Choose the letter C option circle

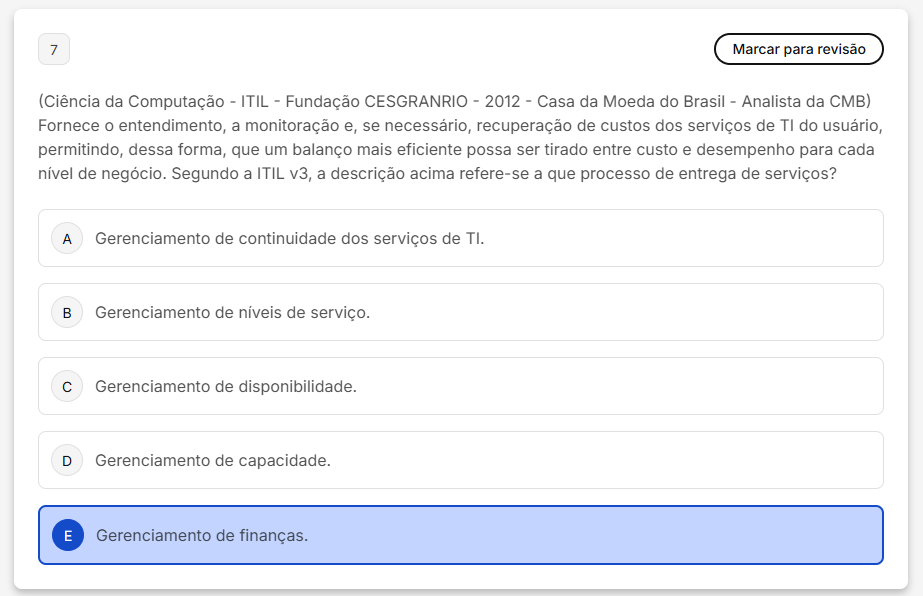[67, 386]
